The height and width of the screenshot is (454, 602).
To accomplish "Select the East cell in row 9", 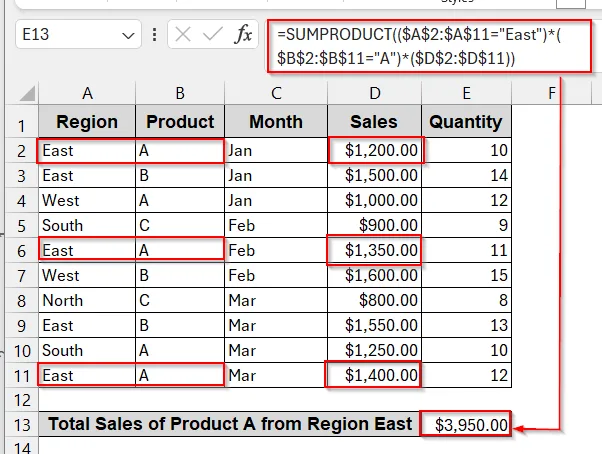I will click(x=87, y=325).
